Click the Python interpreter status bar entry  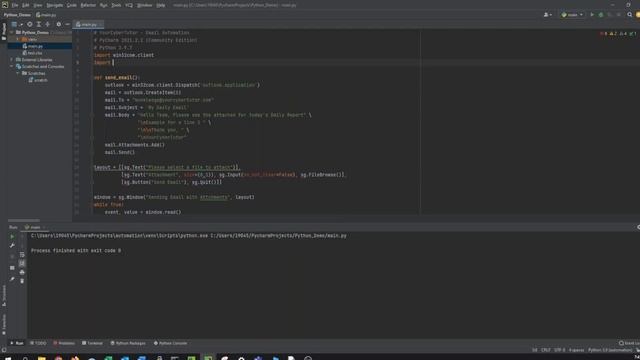click(x=610, y=350)
